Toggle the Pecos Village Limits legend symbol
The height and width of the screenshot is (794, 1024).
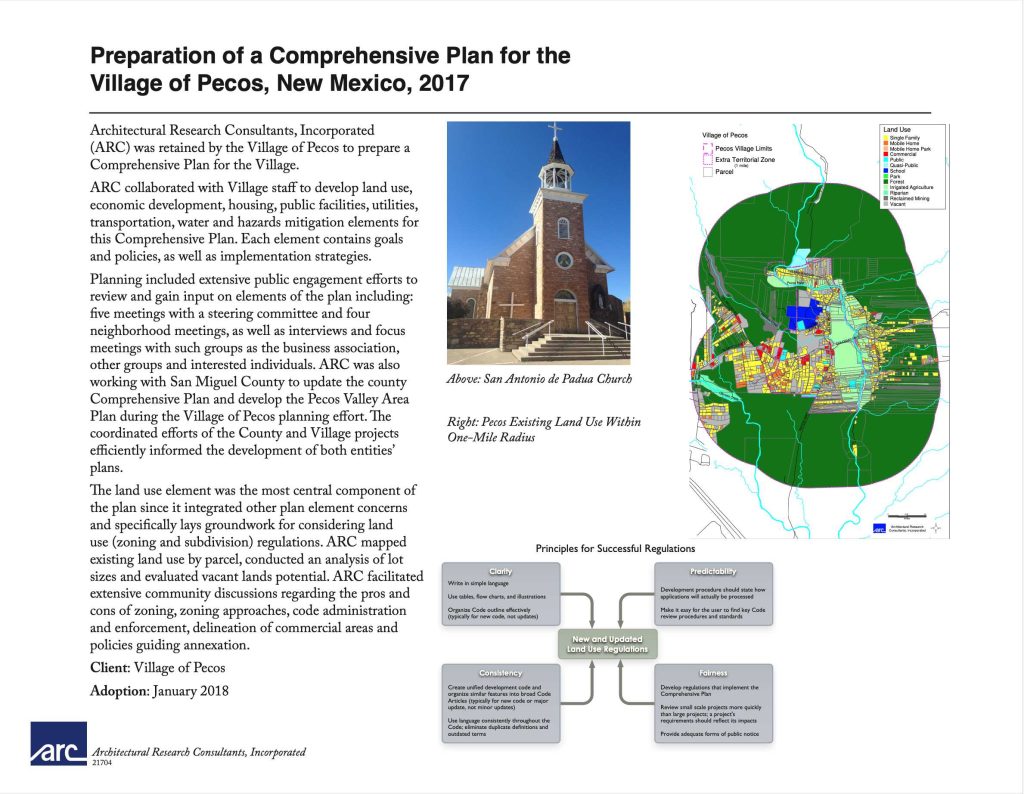708,147
